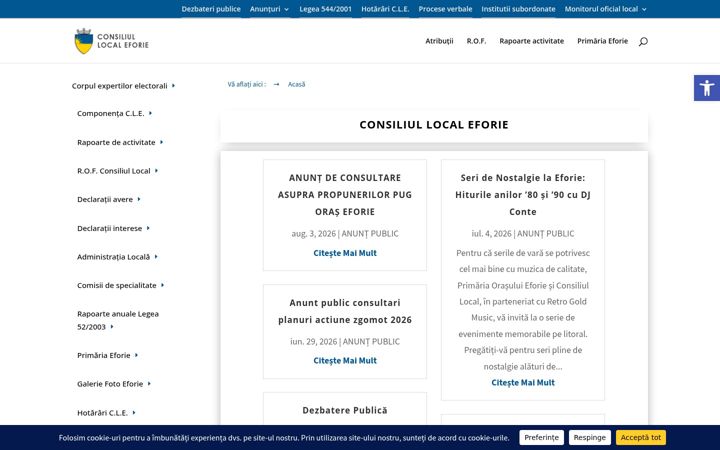Open Dezbatere Publică article title
The image size is (720, 450).
[x=345, y=410]
